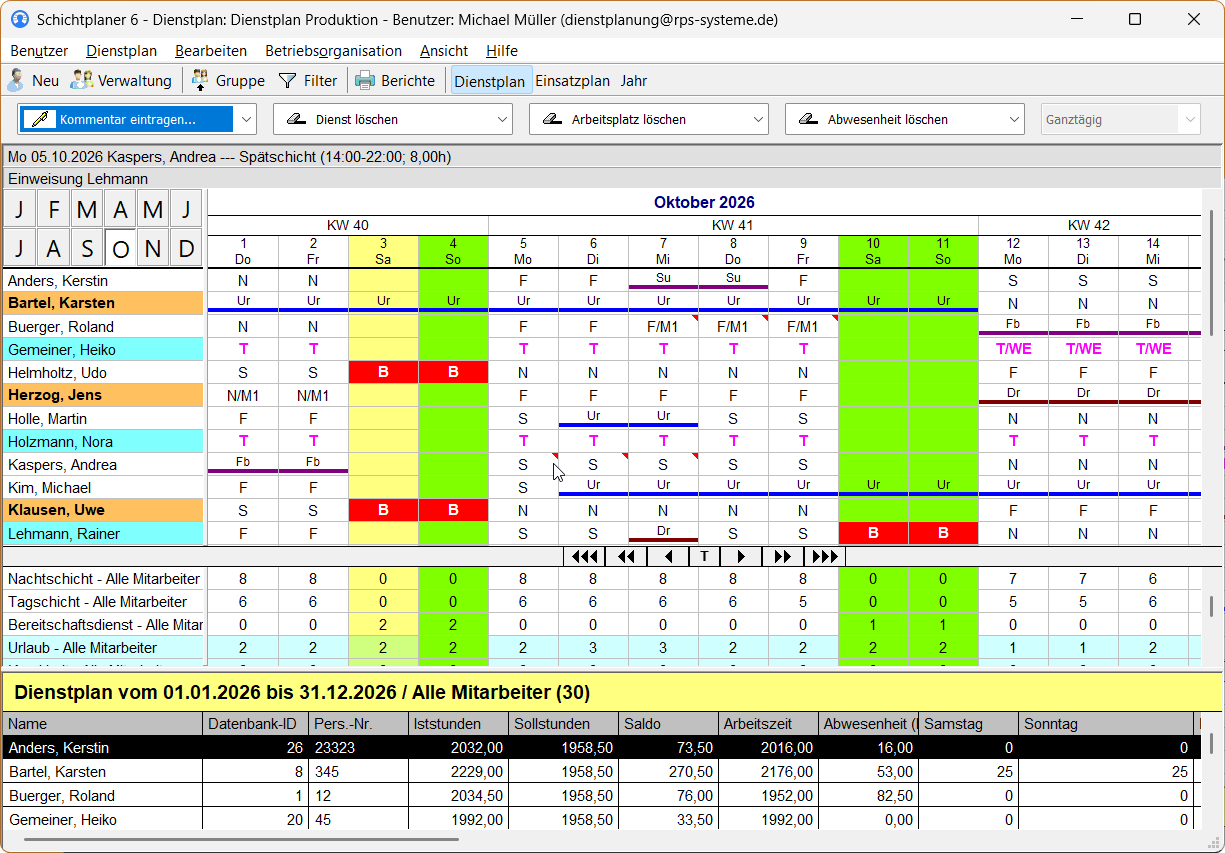The image size is (1225, 853).
Task: Step forward with the single right arrow
Action: point(741,557)
